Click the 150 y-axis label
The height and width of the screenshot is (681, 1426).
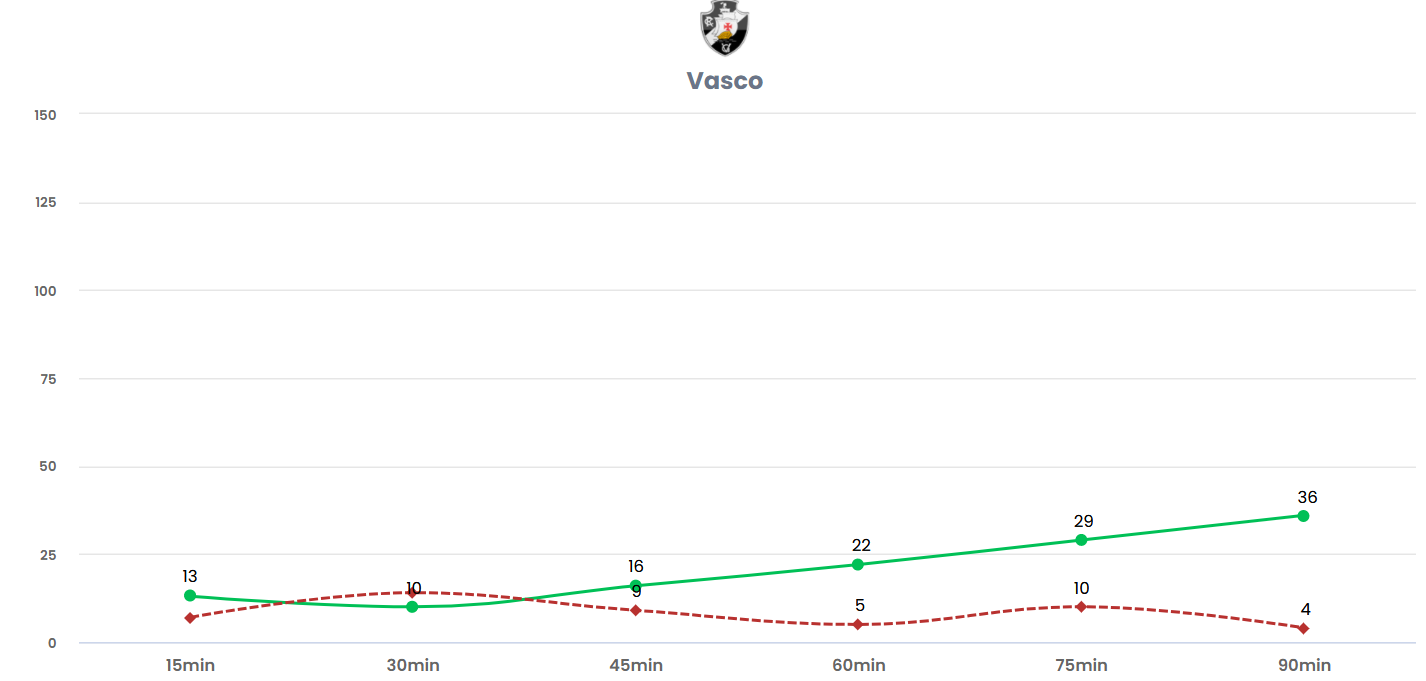[x=45, y=115]
